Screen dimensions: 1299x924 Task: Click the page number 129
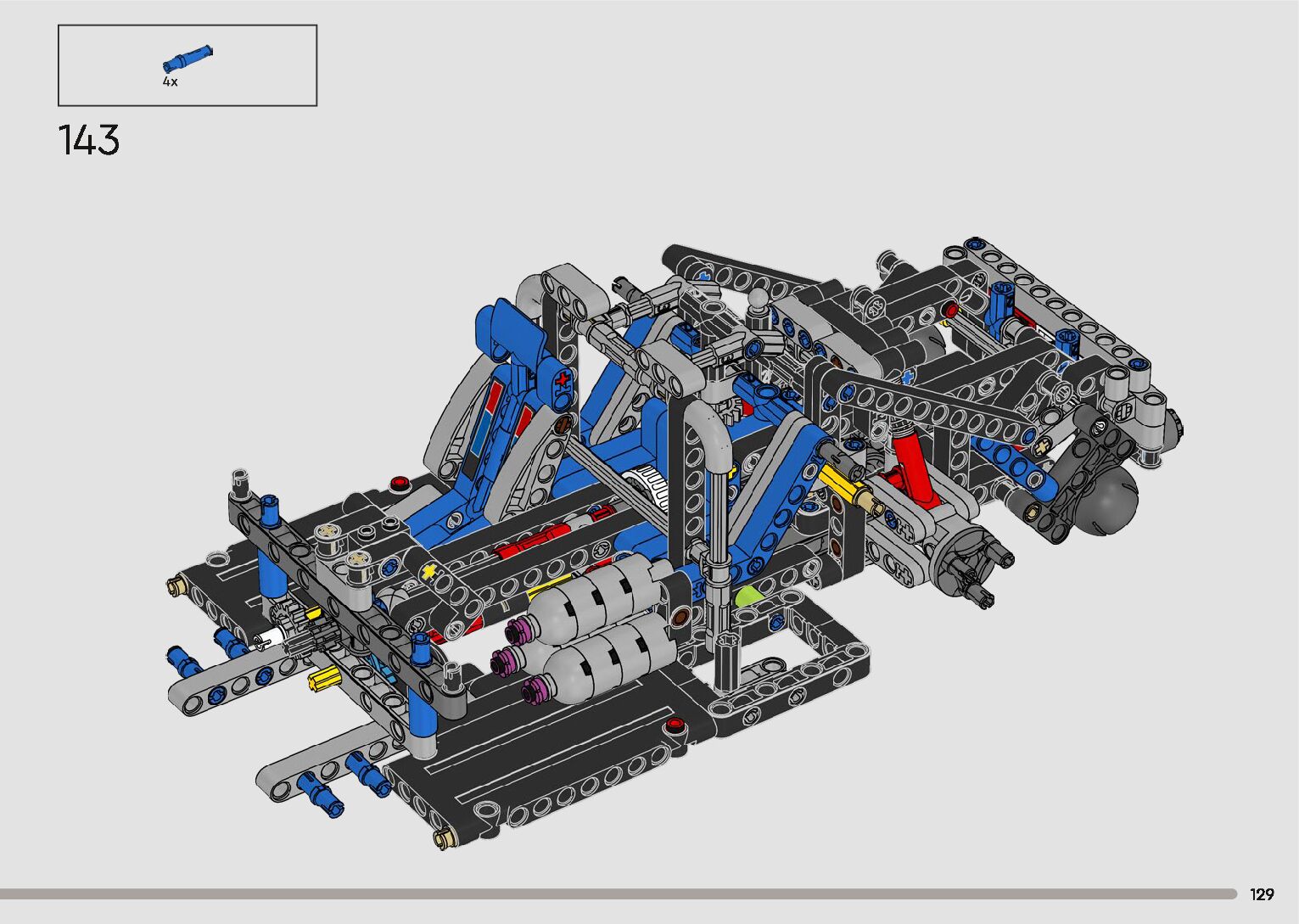(1261, 894)
